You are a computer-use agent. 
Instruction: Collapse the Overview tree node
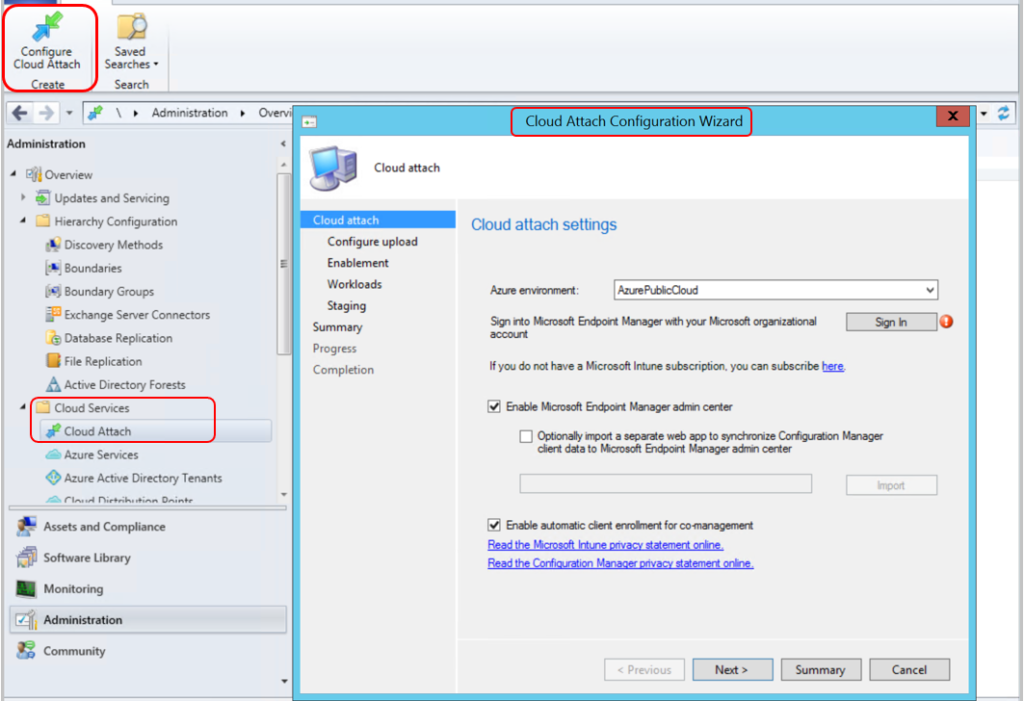pos(14,174)
